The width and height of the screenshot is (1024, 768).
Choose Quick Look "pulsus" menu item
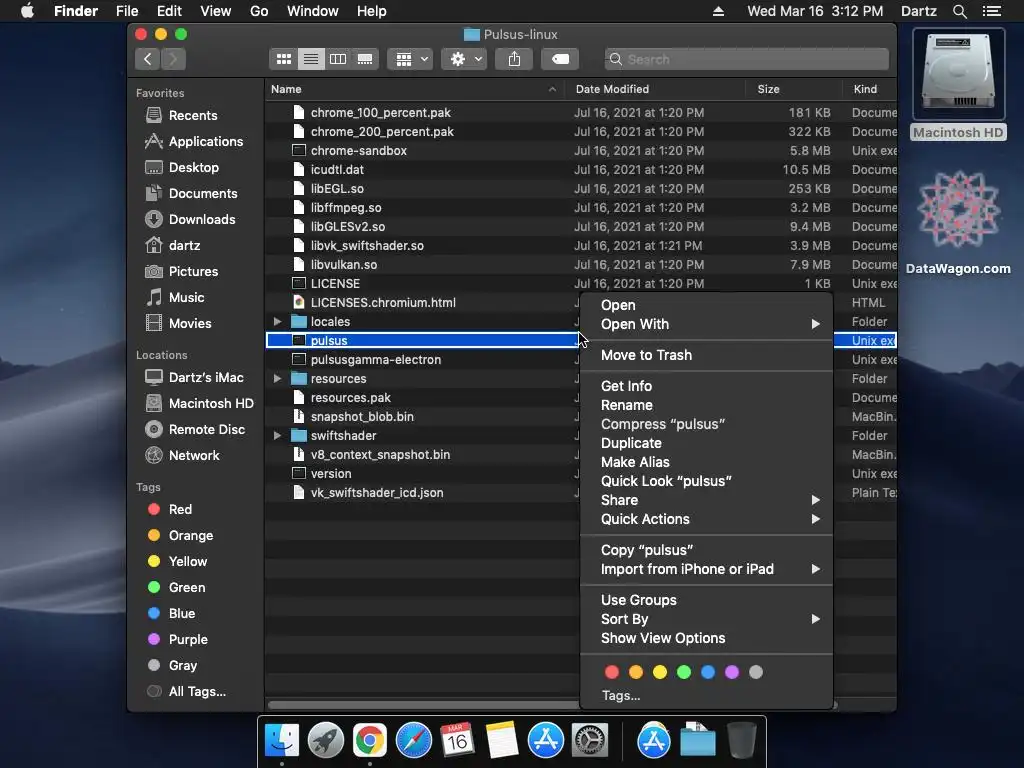[x=707, y=481]
